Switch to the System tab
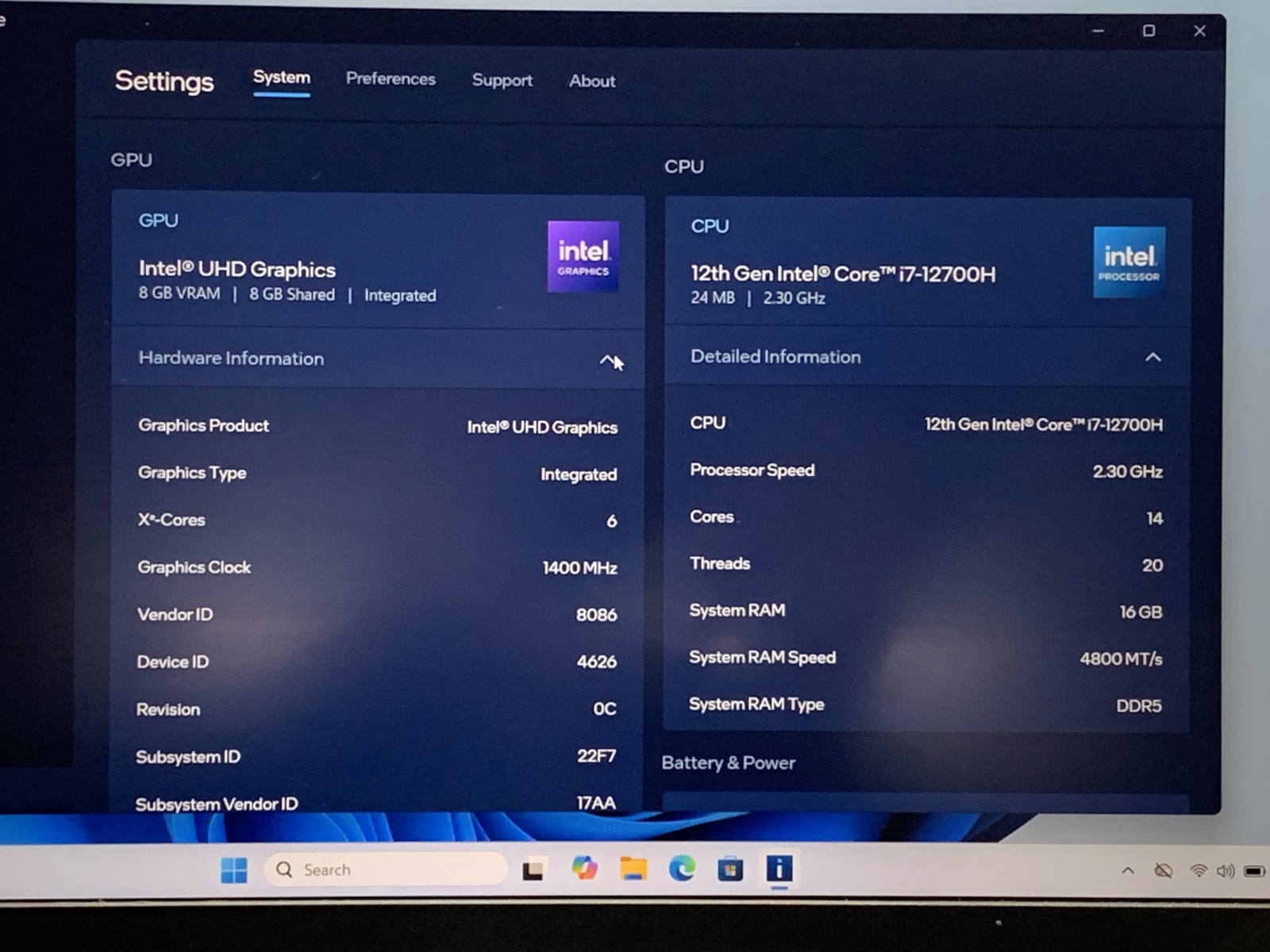The image size is (1270, 952). (x=282, y=78)
